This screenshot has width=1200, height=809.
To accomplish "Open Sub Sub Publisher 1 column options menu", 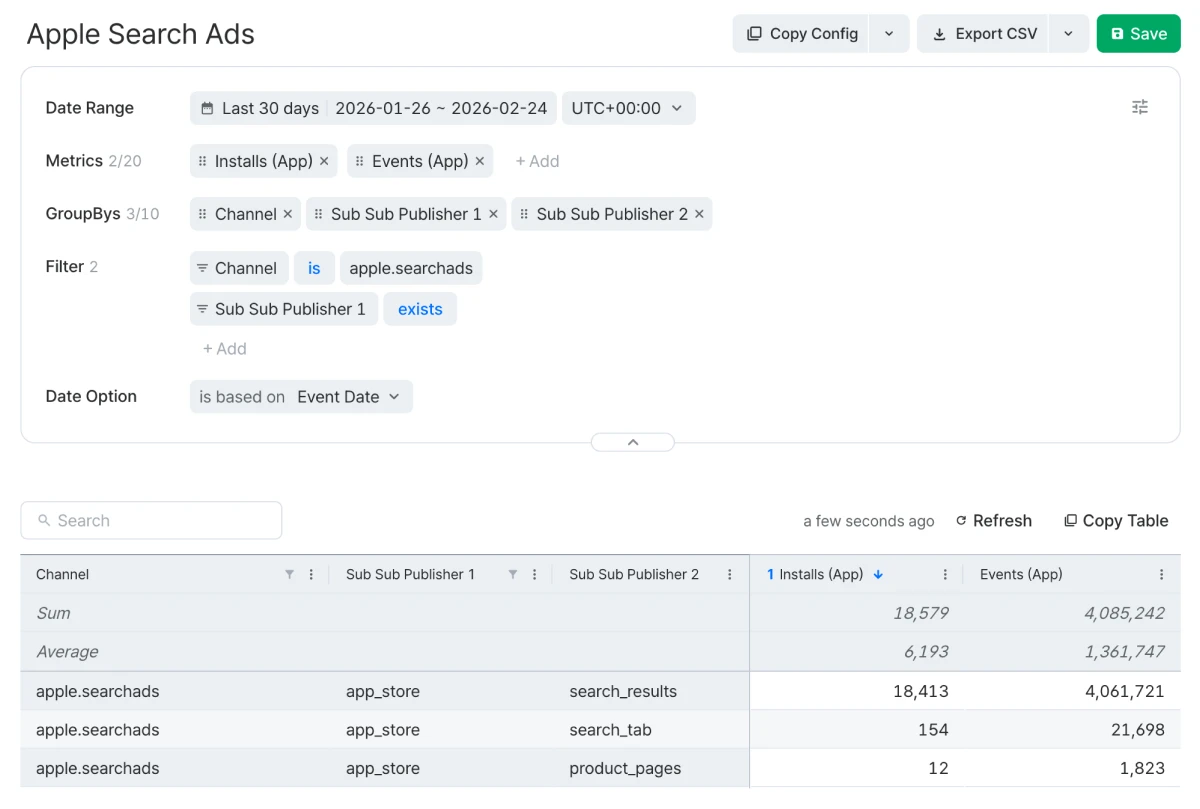I will coord(535,575).
